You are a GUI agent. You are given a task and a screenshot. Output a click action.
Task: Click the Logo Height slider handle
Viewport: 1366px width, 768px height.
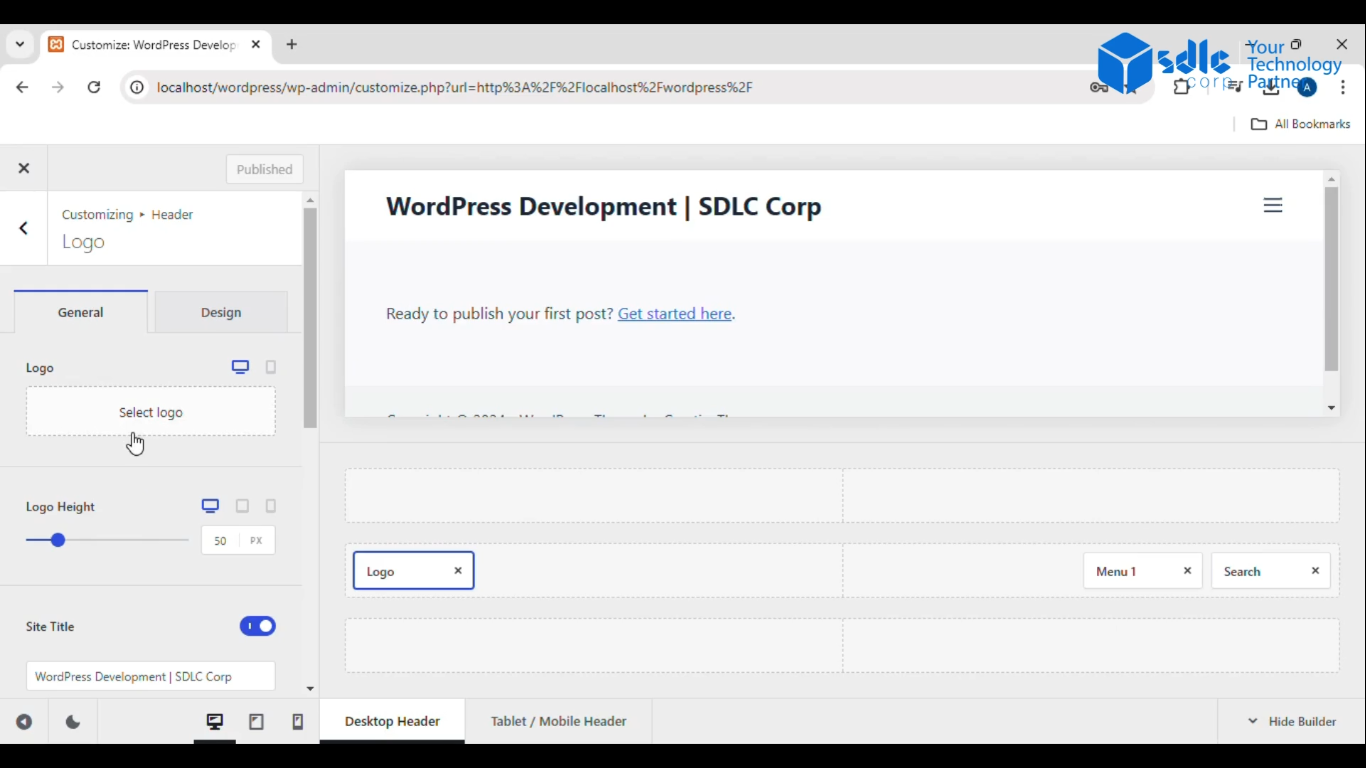pyautogui.click(x=58, y=540)
